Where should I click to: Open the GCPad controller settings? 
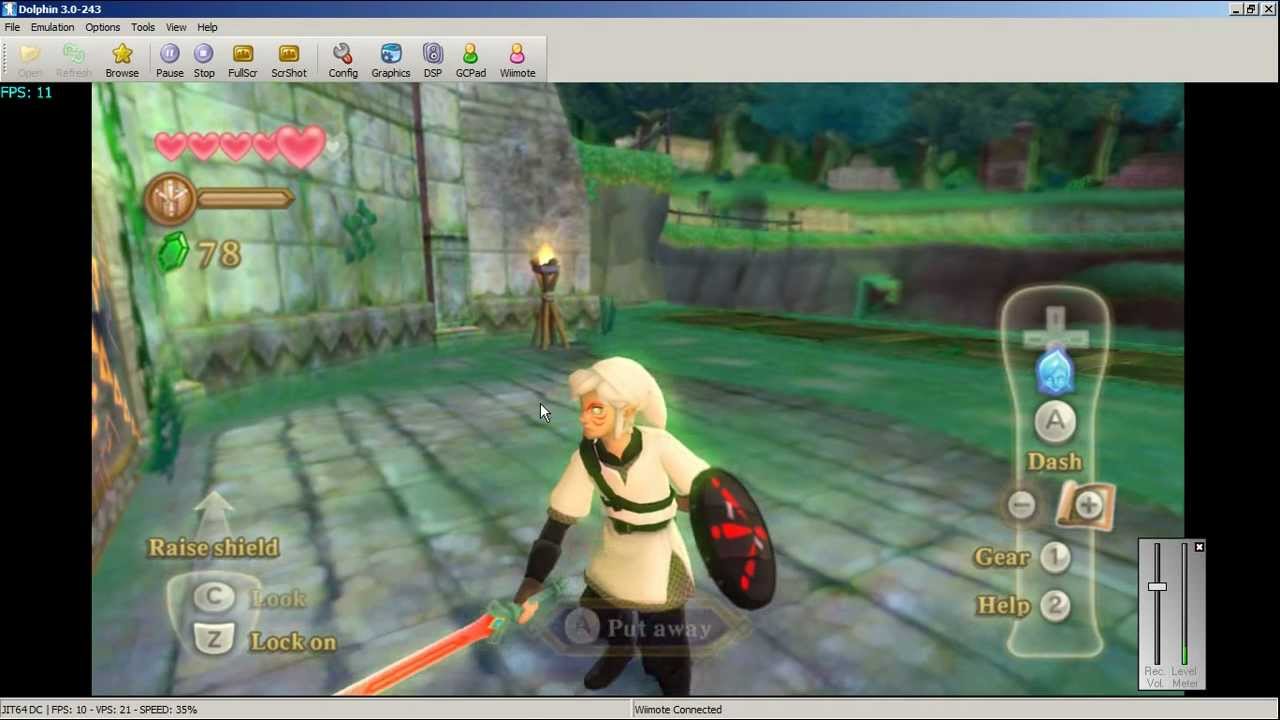pos(471,60)
